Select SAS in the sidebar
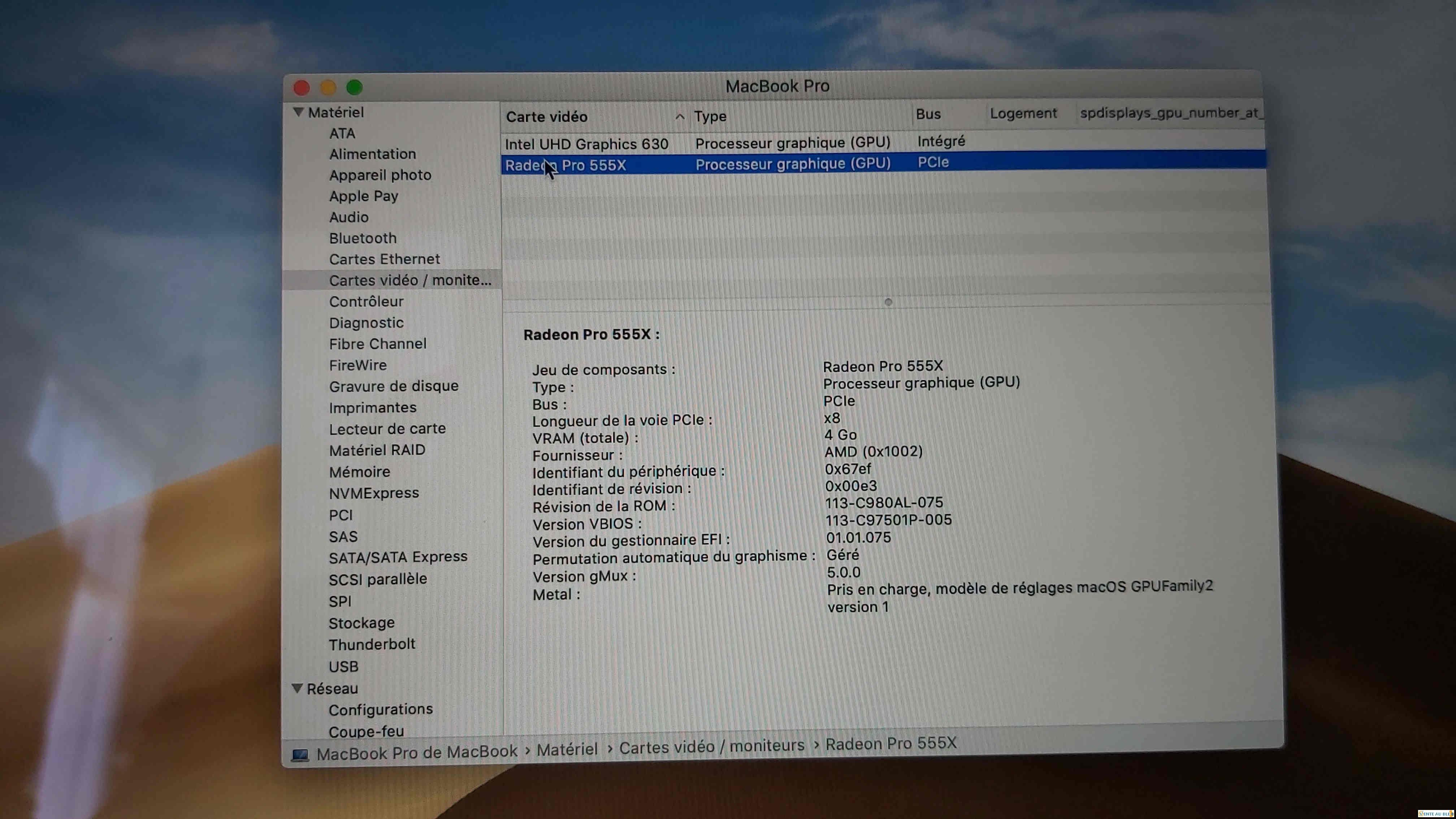The height and width of the screenshot is (819, 1456). [x=343, y=536]
